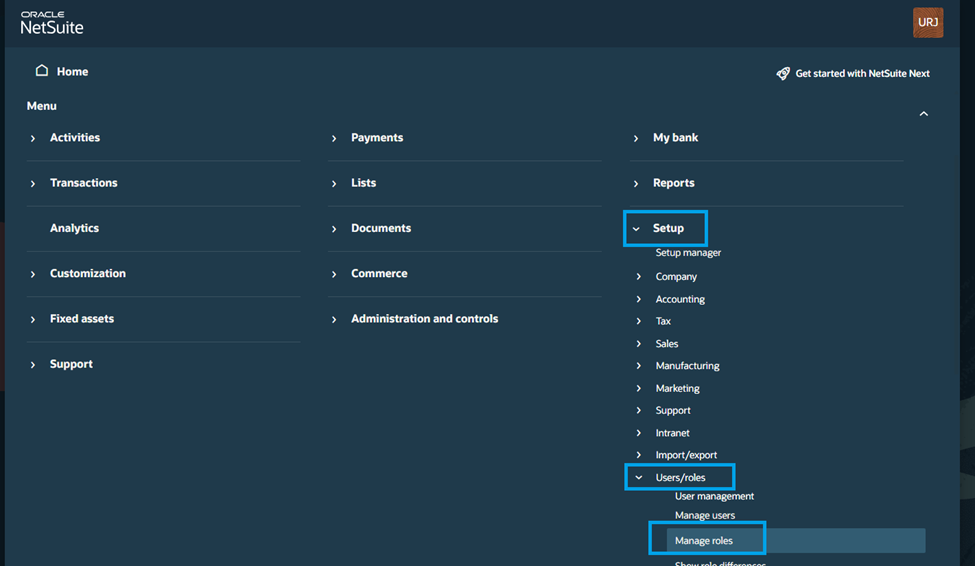This screenshot has height=566, width=975.
Task: Collapse the Users/roles chevron
Action: (x=639, y=478)
